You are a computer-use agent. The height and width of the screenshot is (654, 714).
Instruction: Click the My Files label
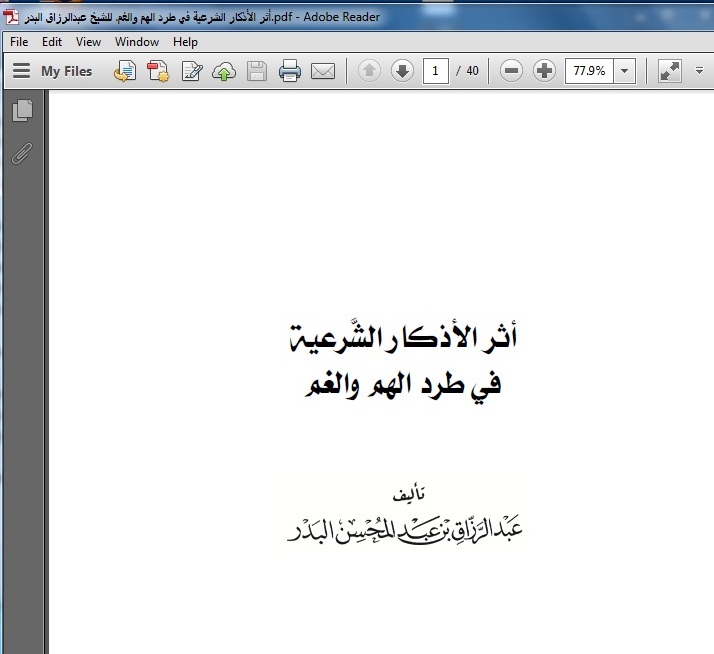tap(66, 71)
